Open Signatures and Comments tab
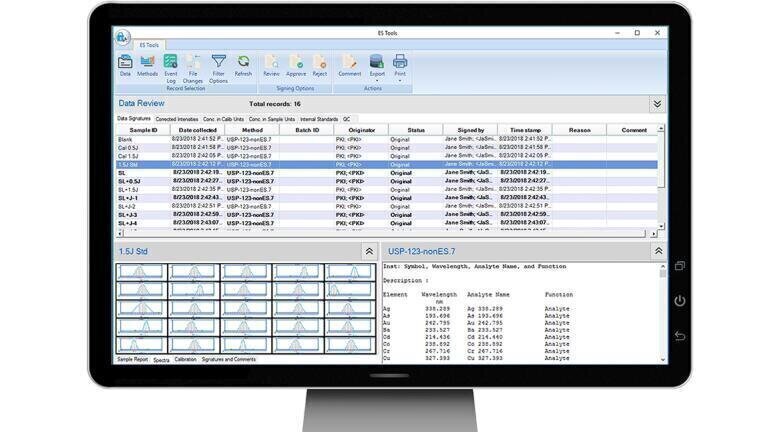 [x=229, y=360]
